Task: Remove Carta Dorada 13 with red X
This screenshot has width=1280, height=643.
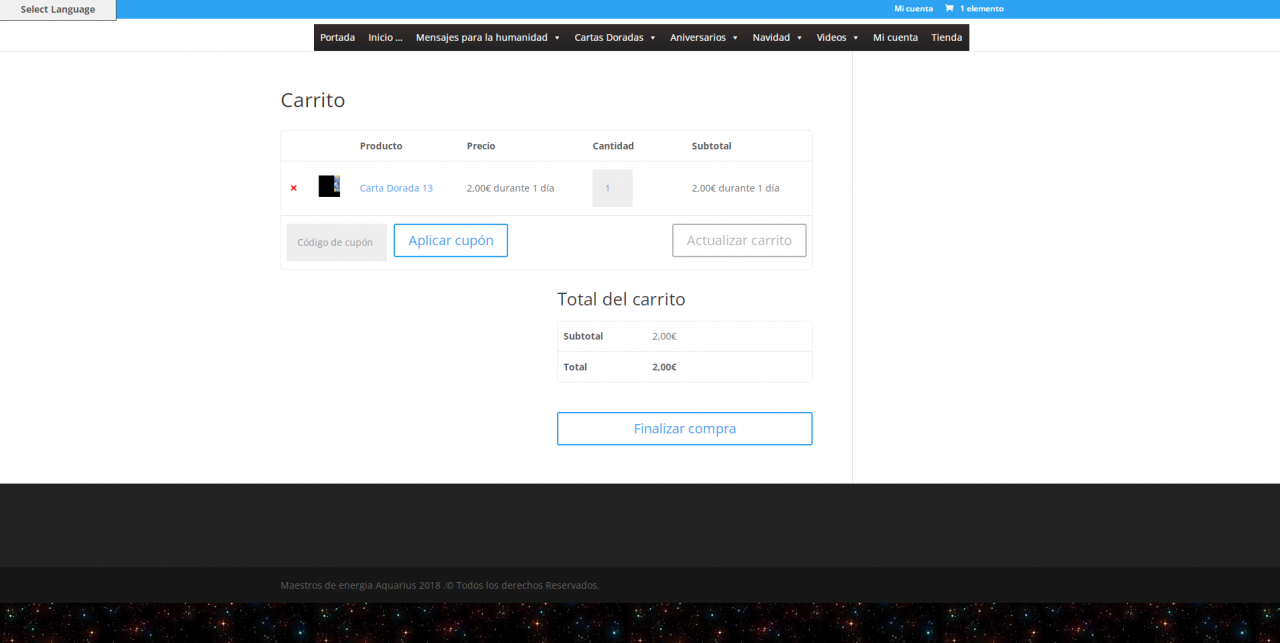Action: [293, 188]
